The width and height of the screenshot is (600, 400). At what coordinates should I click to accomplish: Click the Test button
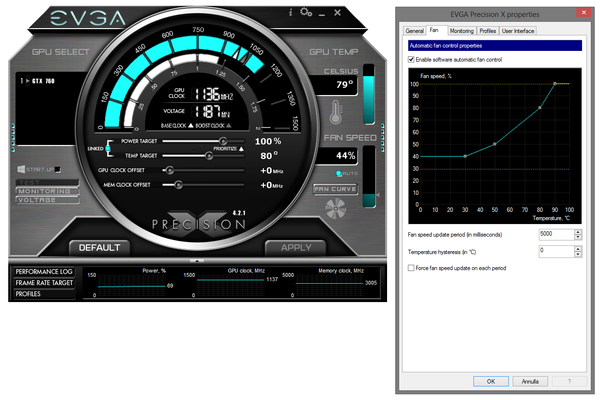coord(47,182)
